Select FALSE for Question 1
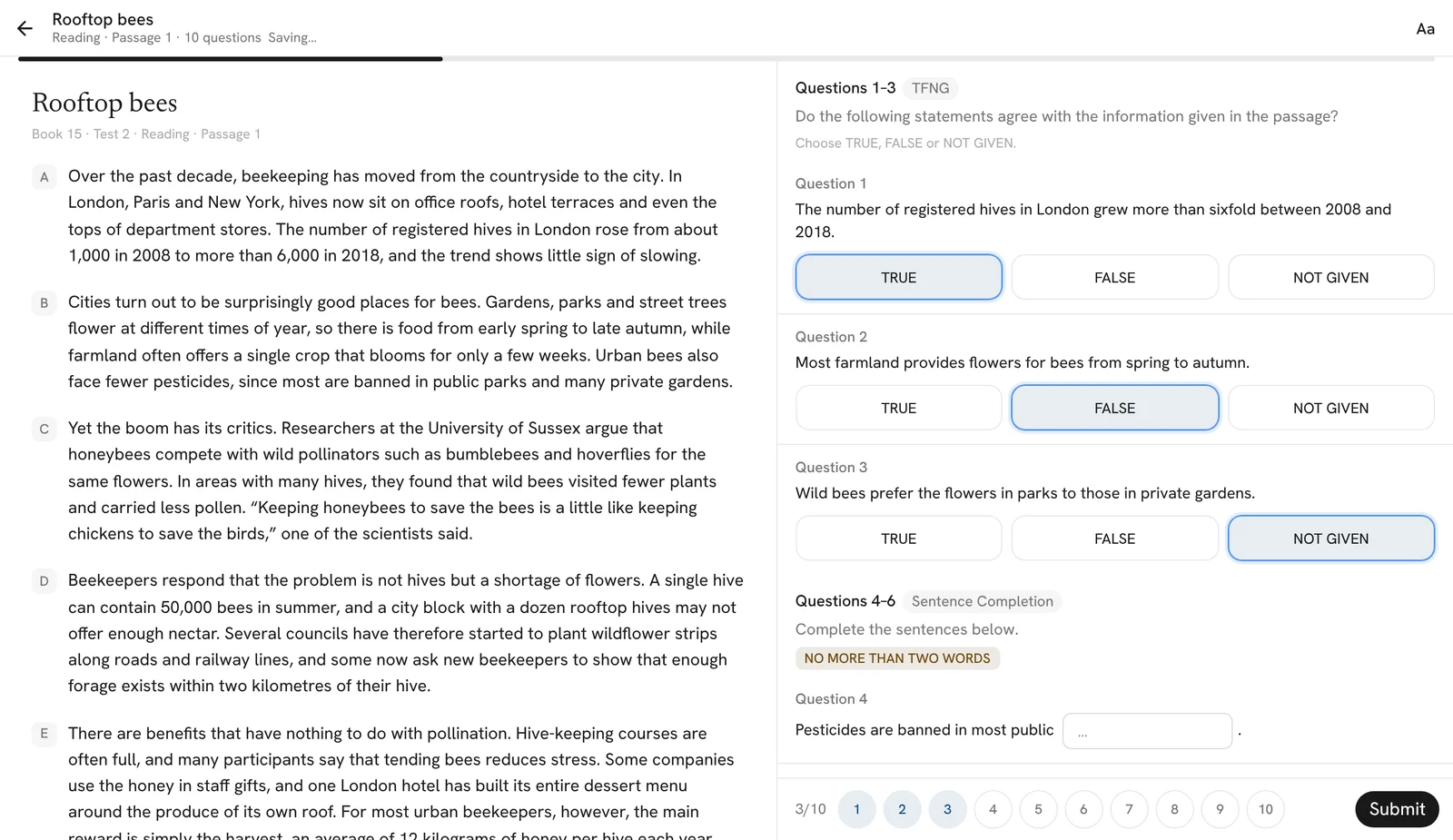The height and width of the screenshot is (840, 1453). (1114, 277)
